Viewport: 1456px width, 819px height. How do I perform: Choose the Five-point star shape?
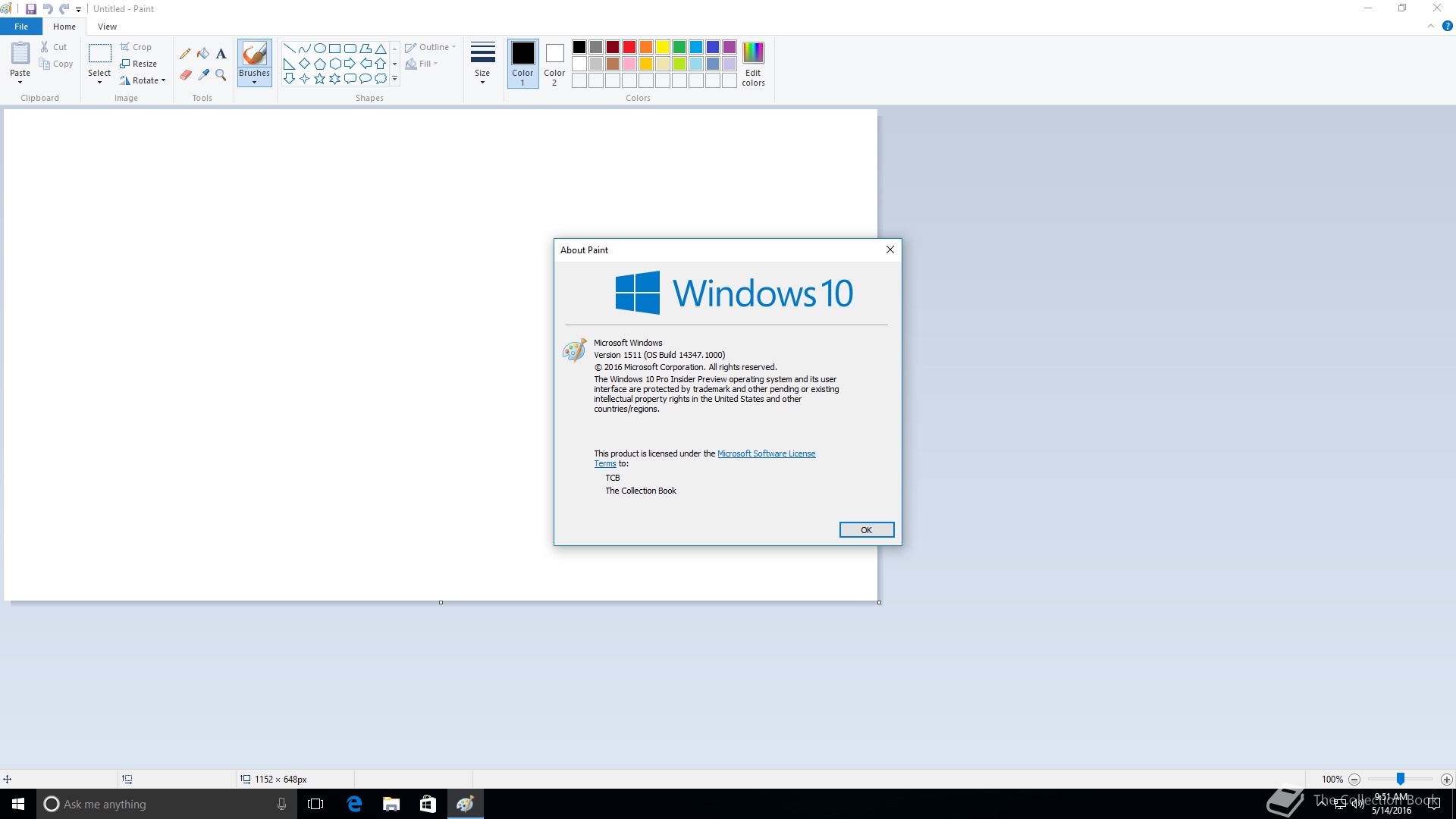pos(319,79)
